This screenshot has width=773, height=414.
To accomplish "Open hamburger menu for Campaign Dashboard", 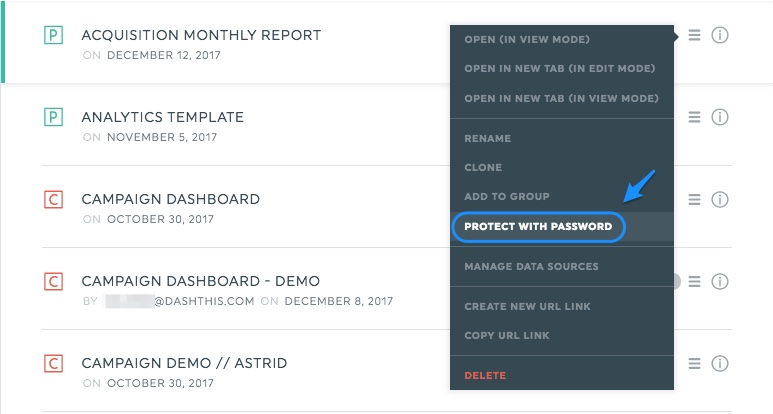I will pos(694,199).
